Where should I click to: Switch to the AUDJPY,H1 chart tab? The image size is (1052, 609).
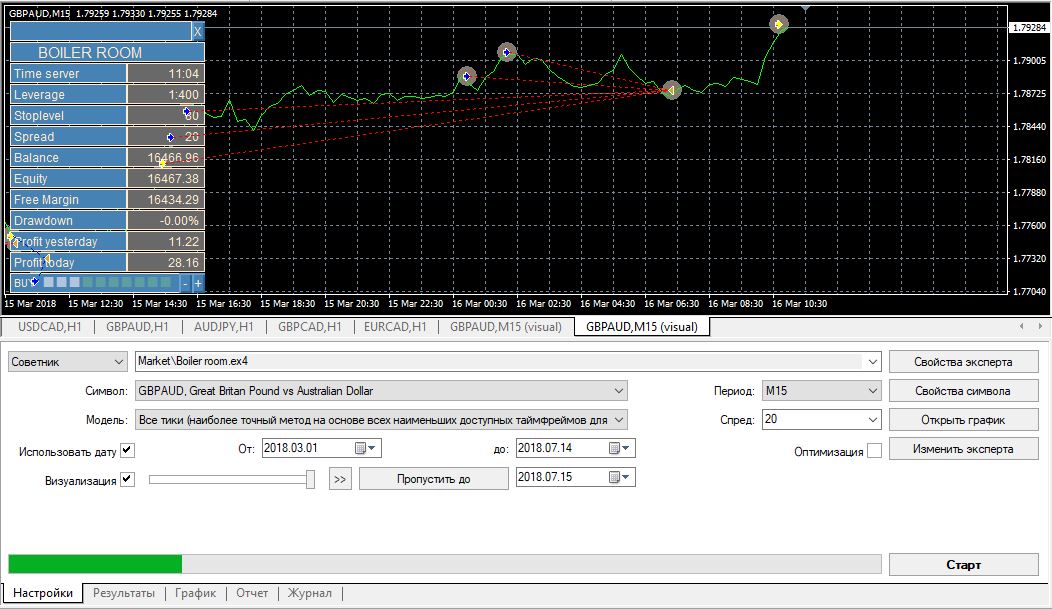coord(223,327)
